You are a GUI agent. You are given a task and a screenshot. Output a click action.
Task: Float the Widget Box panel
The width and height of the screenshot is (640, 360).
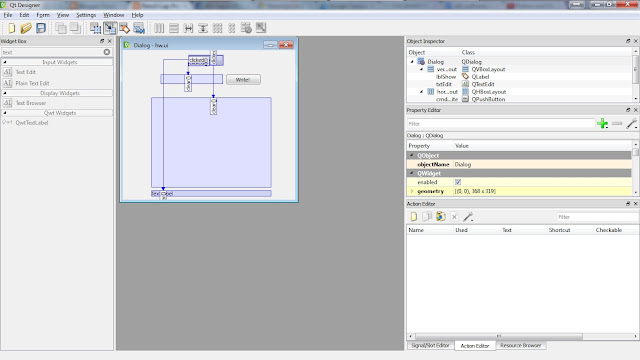pyautogui.click(x=102, y=41)
